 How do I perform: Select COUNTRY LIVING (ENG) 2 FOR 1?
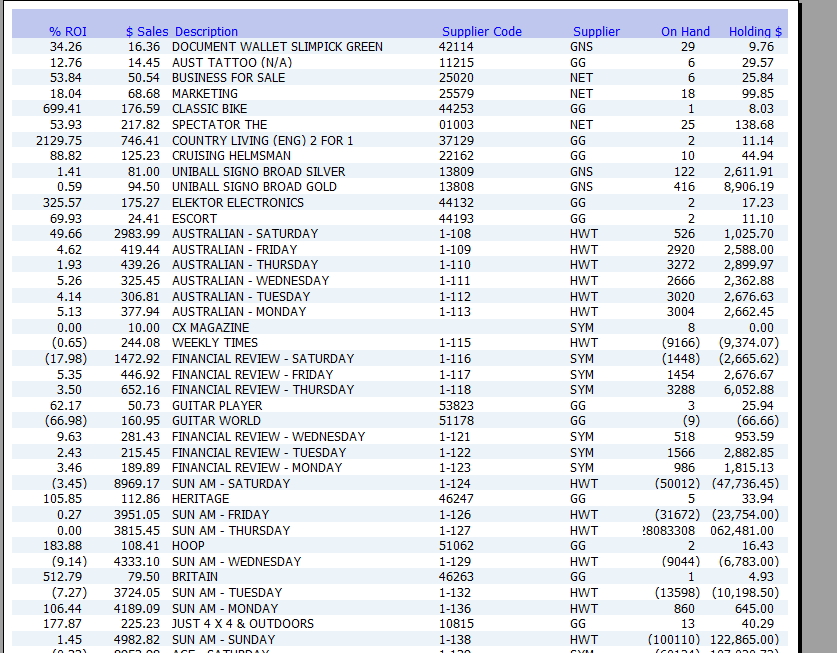click(x=262, y=140)
